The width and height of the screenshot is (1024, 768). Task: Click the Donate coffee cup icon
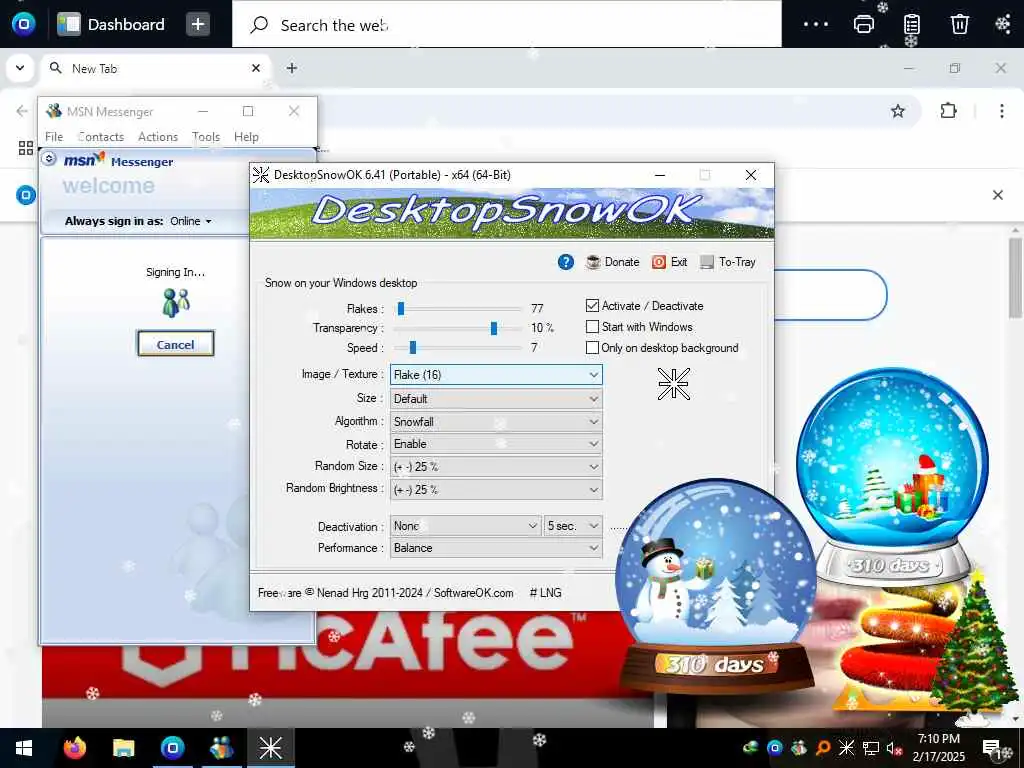pos(593,262)
